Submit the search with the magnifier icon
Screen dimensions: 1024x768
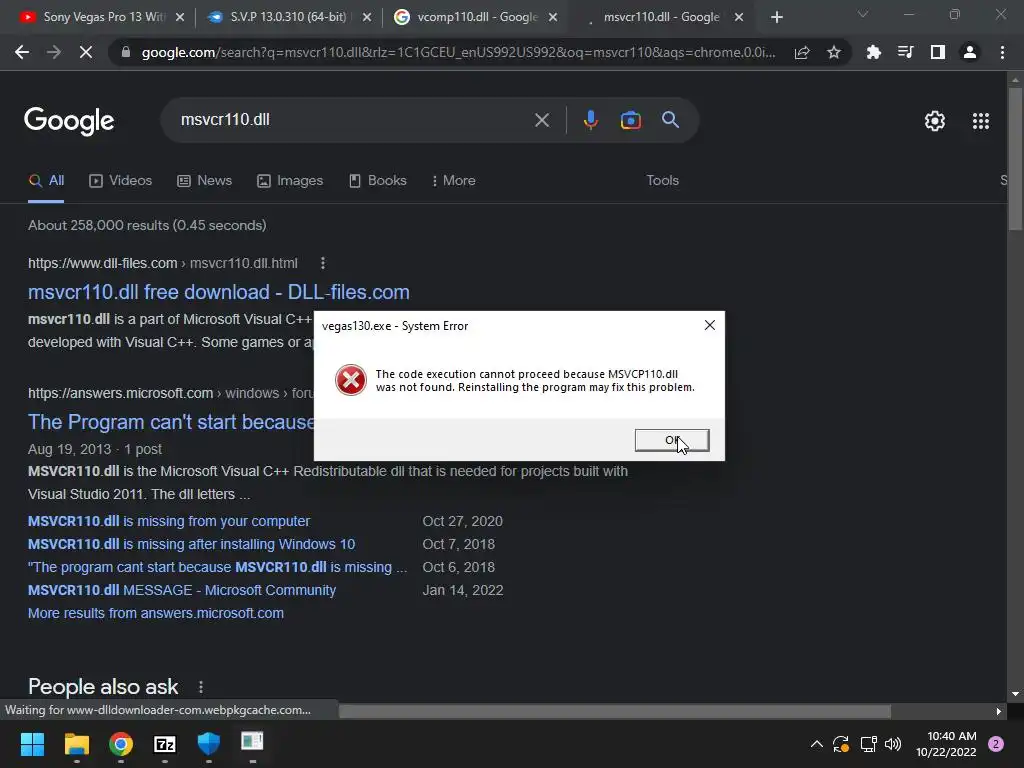click(671, 120)
